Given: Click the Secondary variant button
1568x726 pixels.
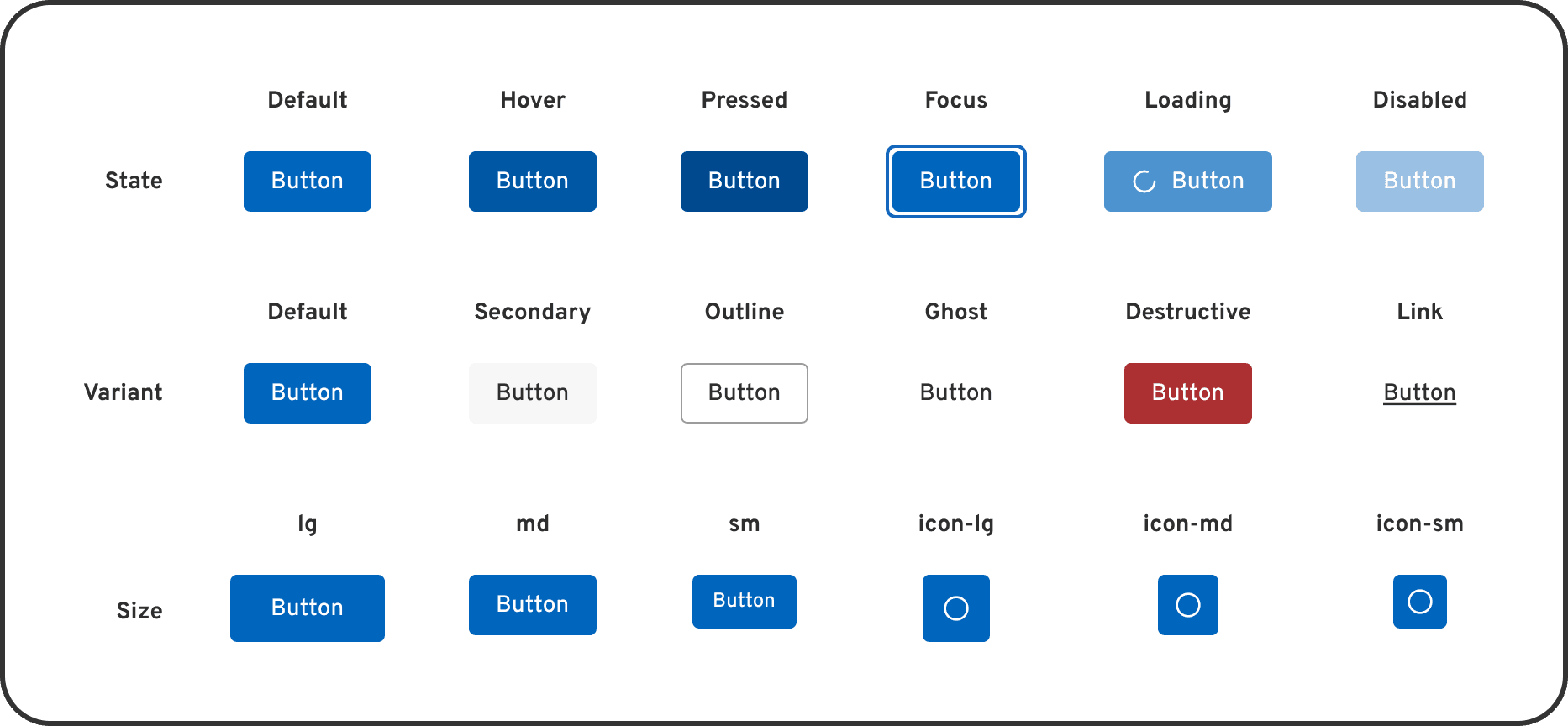Looking at the screenshot, I should 532,392.
